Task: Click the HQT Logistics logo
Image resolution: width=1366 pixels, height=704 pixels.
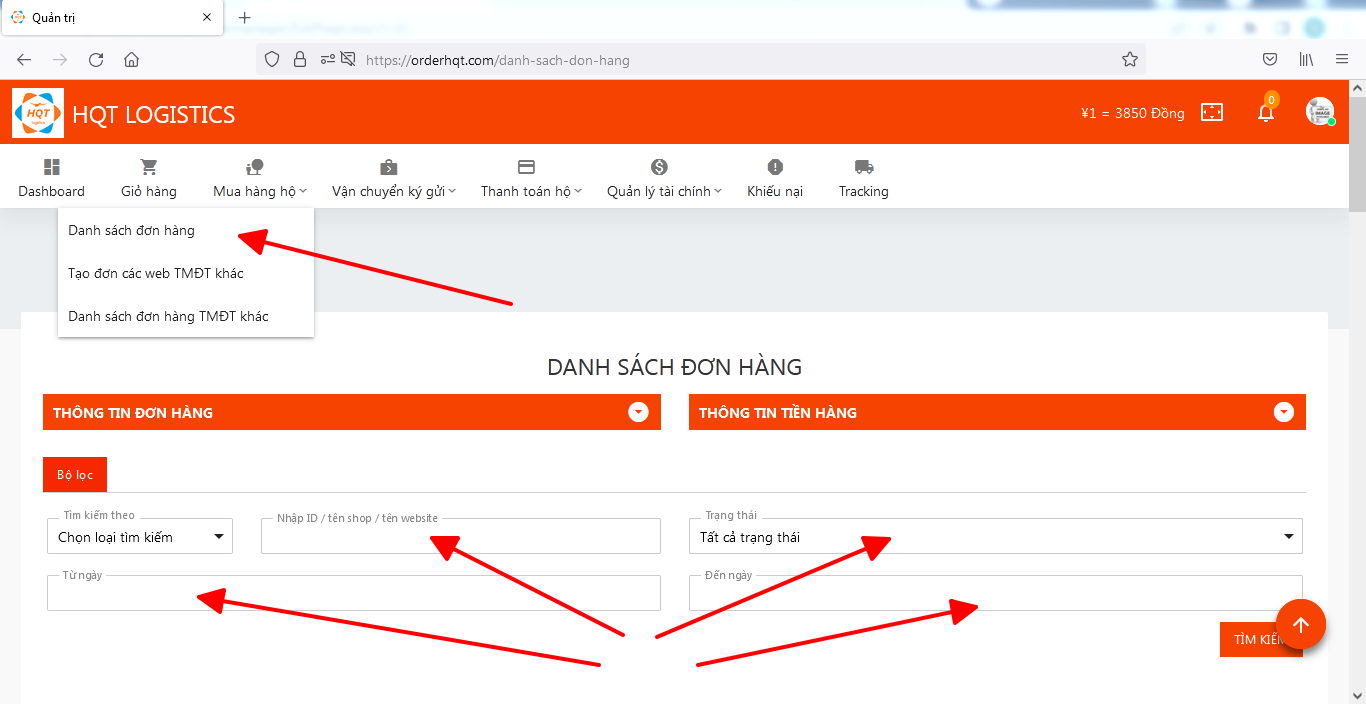Action: pyautogui.click(x=38, y=113)
